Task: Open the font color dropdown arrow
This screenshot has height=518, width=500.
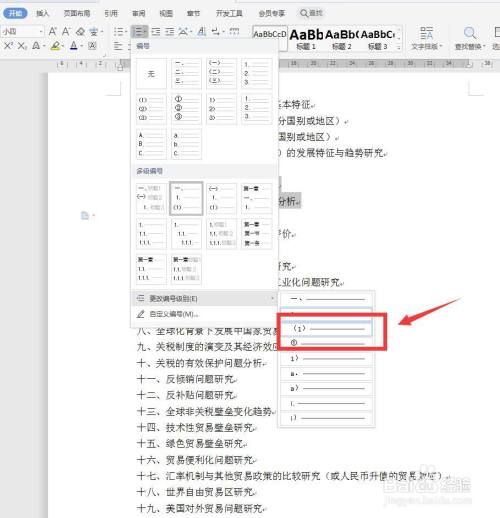Action: coord(82,46)
